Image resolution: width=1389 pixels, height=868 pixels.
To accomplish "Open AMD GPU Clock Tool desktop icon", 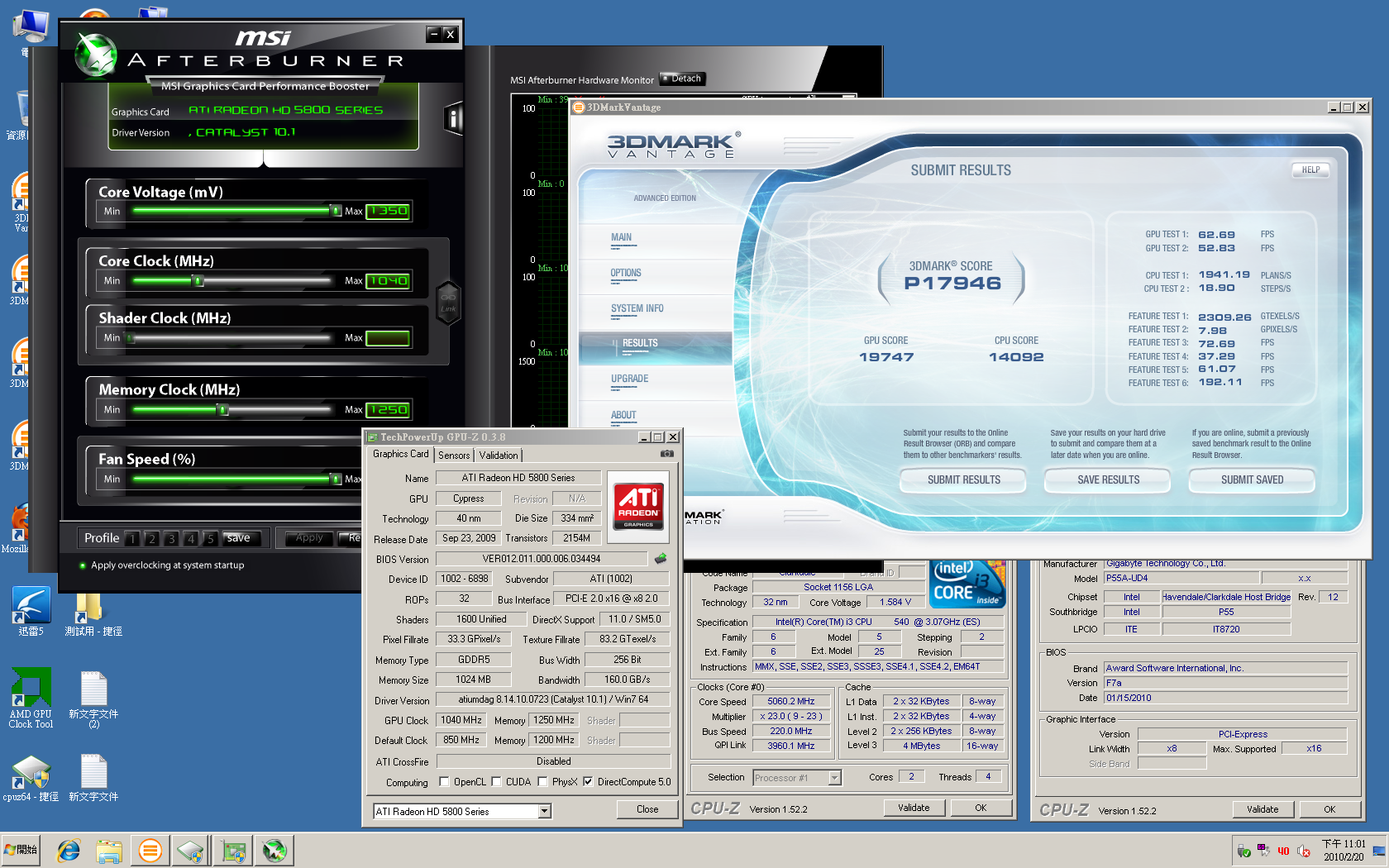I will (x=31, y=699).
